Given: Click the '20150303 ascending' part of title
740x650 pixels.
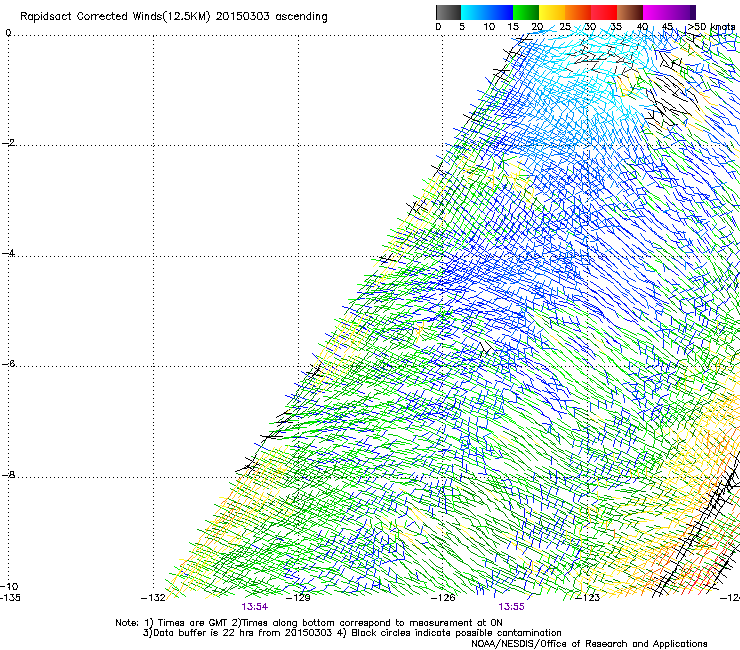Looking at the screenshot, I should (271, 16).
